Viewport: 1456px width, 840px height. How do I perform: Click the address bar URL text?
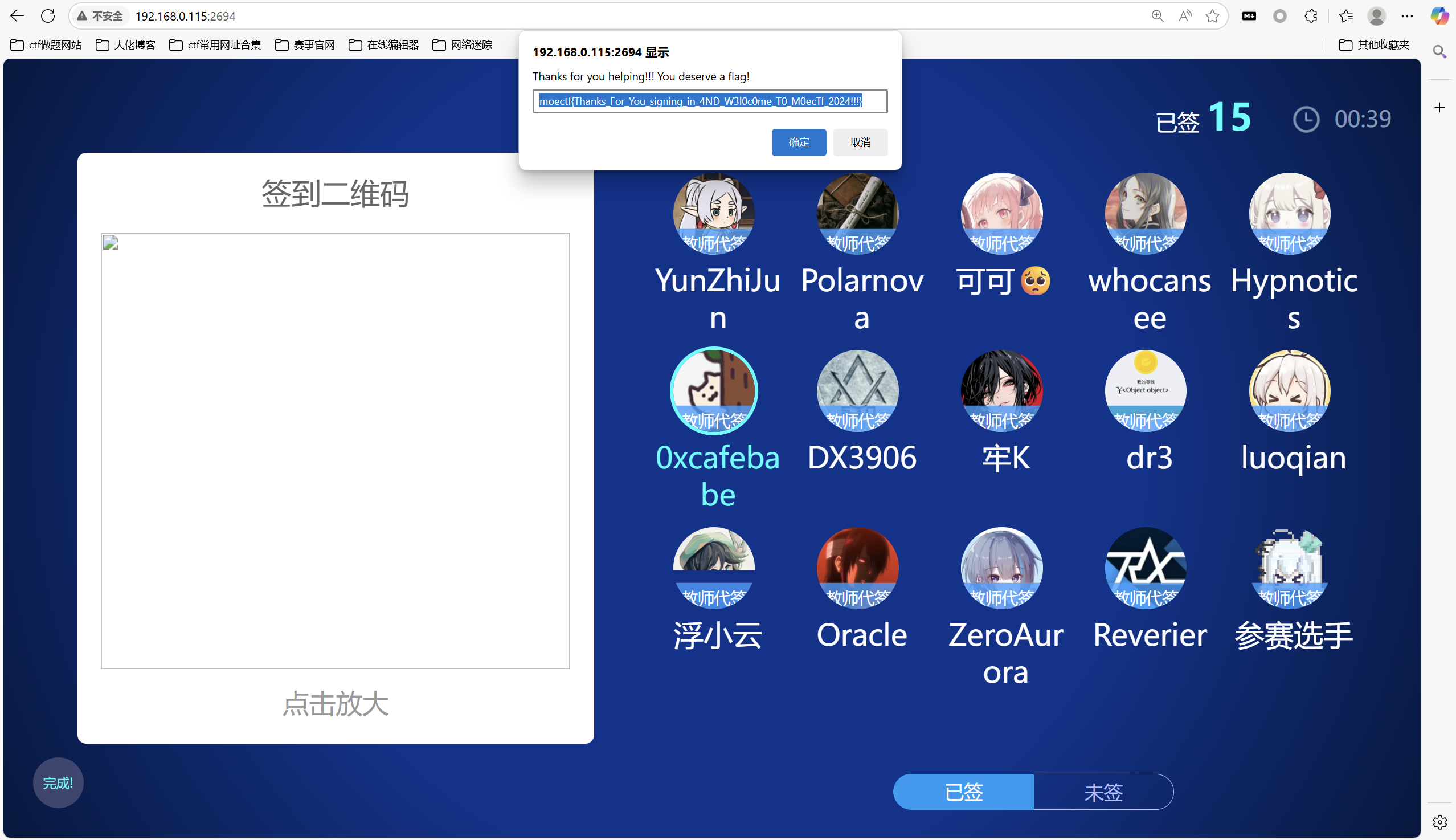185,16
